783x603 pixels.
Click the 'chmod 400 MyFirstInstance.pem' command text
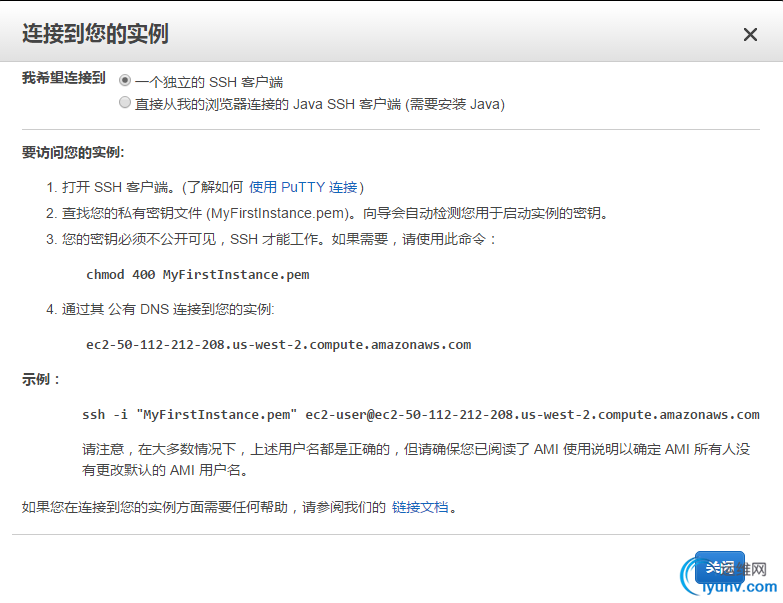(198, 275)
